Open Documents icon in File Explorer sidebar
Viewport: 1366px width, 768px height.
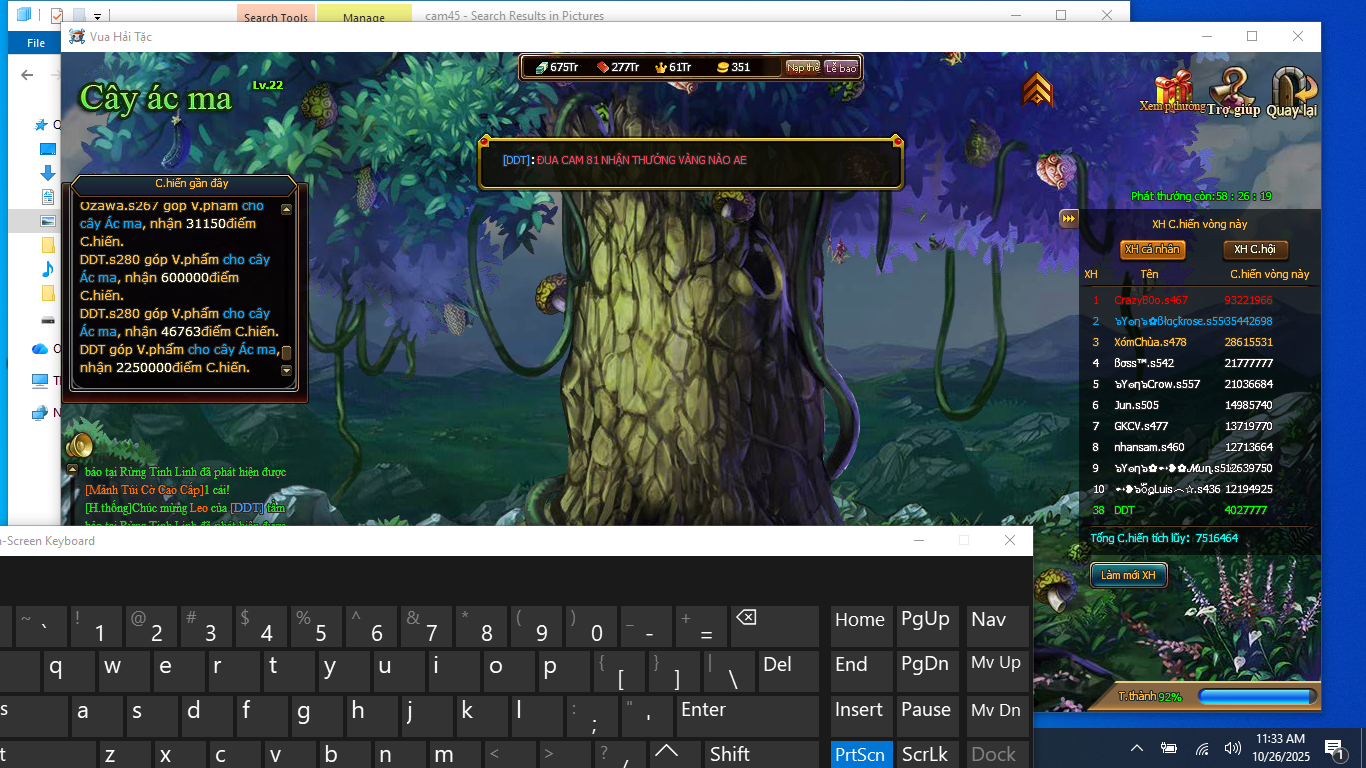47,197
